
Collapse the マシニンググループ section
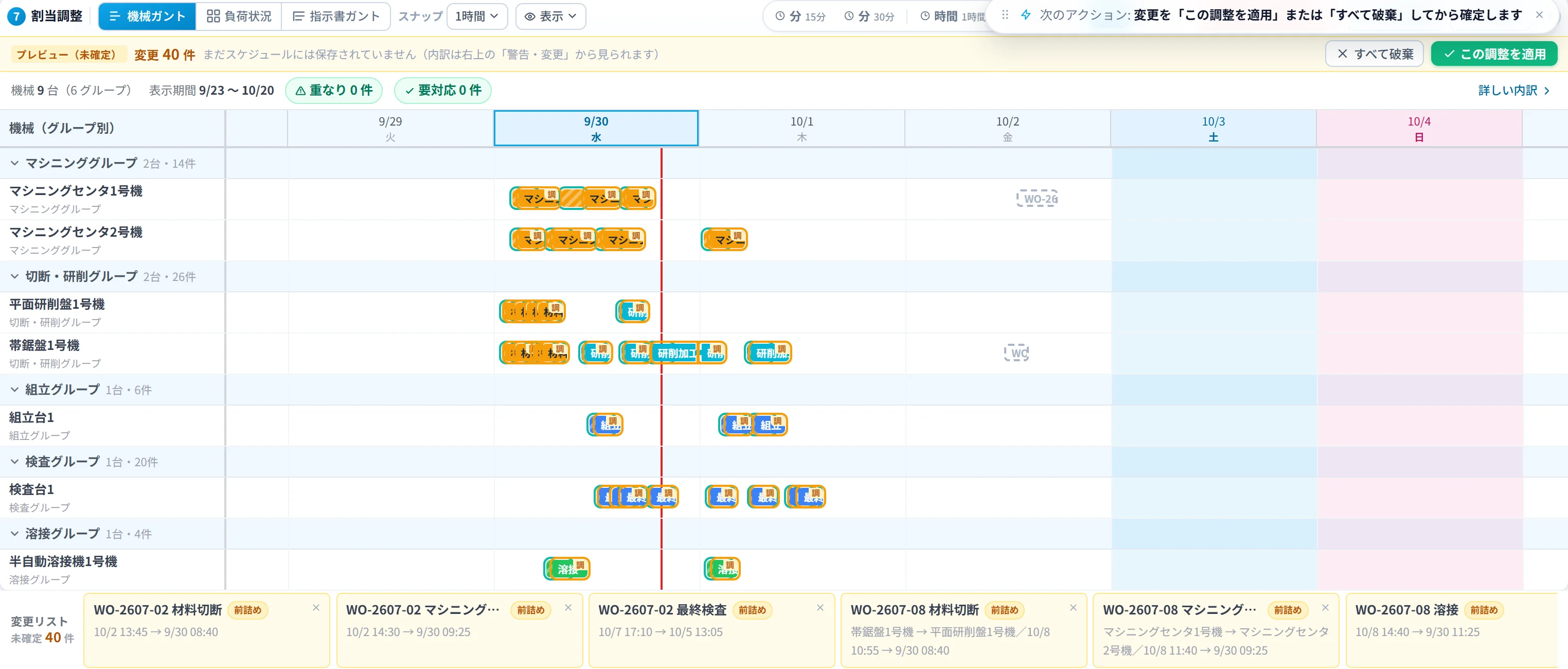coord(14,163)
